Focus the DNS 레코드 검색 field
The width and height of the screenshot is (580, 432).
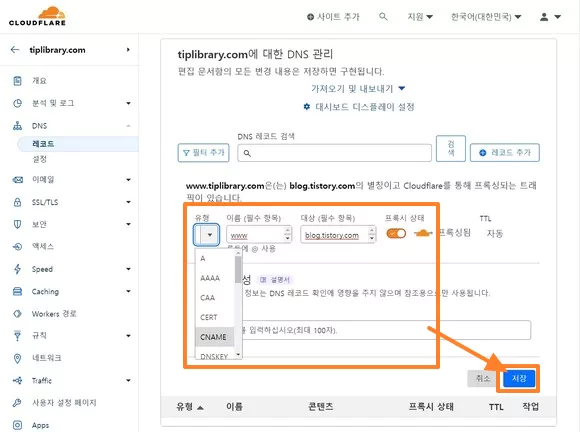pos(334,153)
